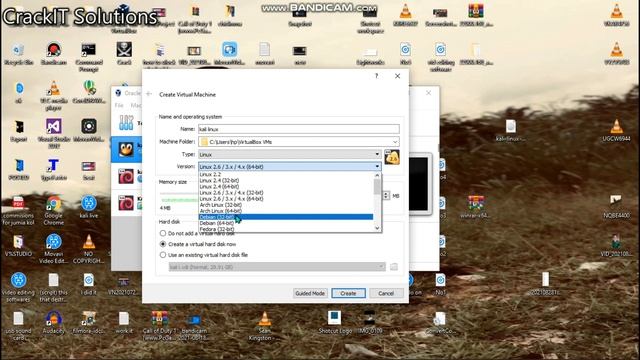Open VLC media player desktop shortcut
The width and height of the screenshot is (640, 360).
click(53, 96)
